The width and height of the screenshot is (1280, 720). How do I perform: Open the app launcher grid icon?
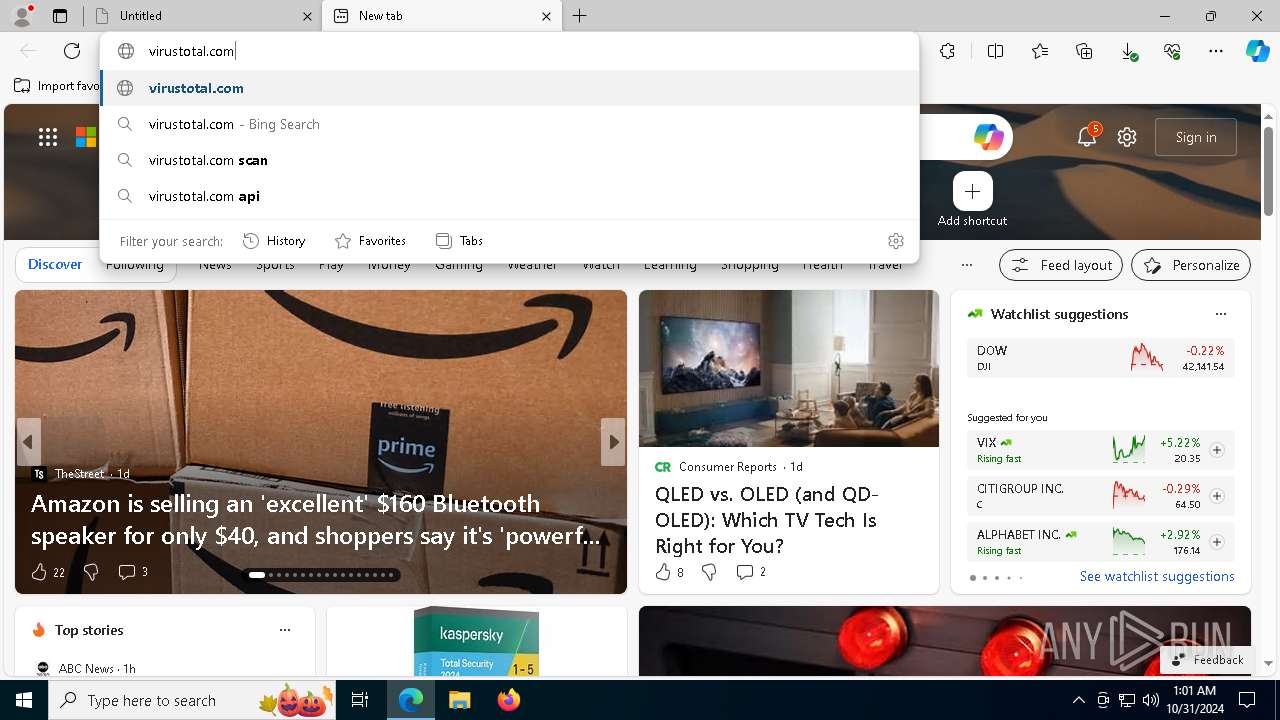click(x=48, y=137)
